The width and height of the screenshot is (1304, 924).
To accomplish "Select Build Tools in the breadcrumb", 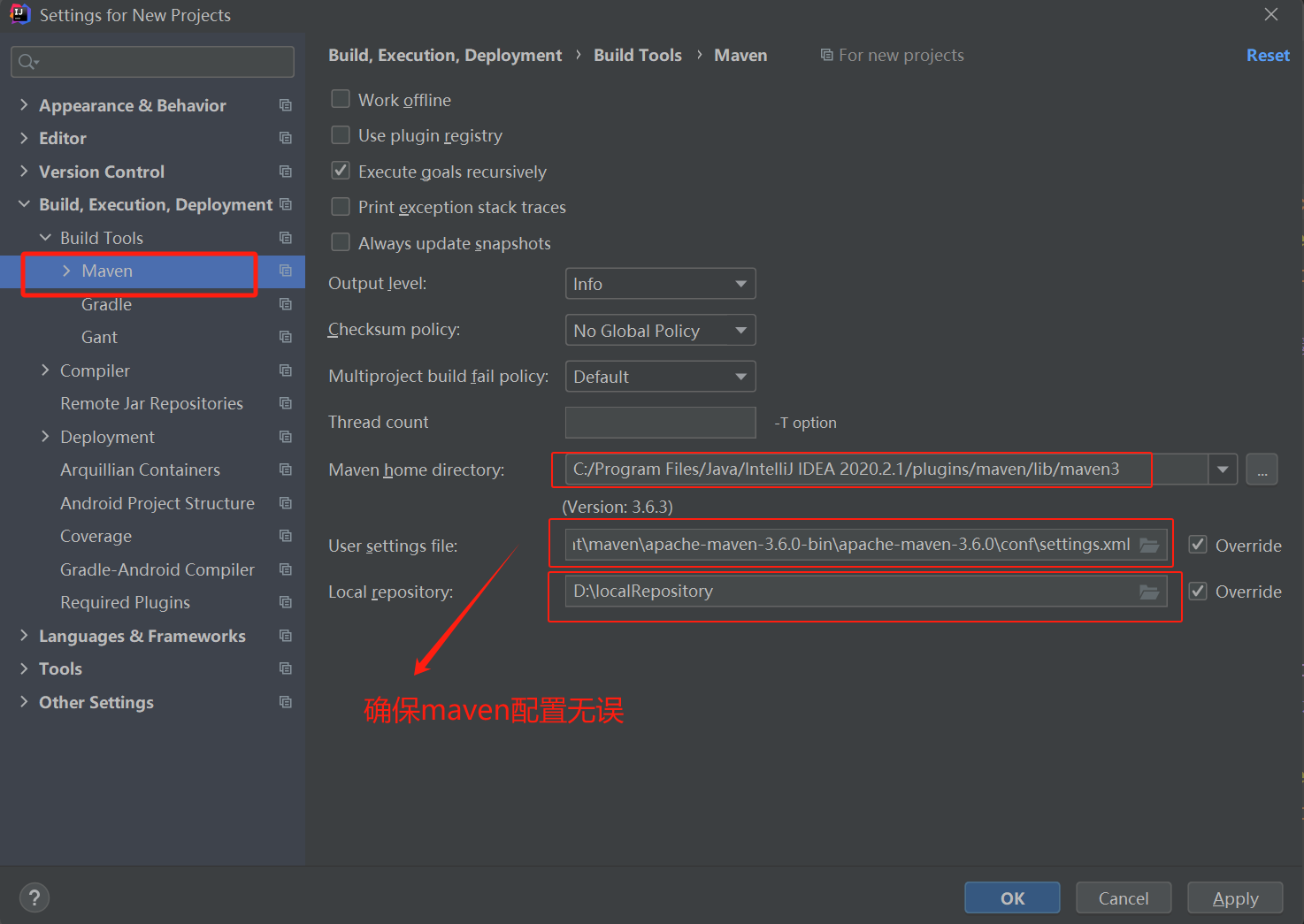I will pos(637,55).
